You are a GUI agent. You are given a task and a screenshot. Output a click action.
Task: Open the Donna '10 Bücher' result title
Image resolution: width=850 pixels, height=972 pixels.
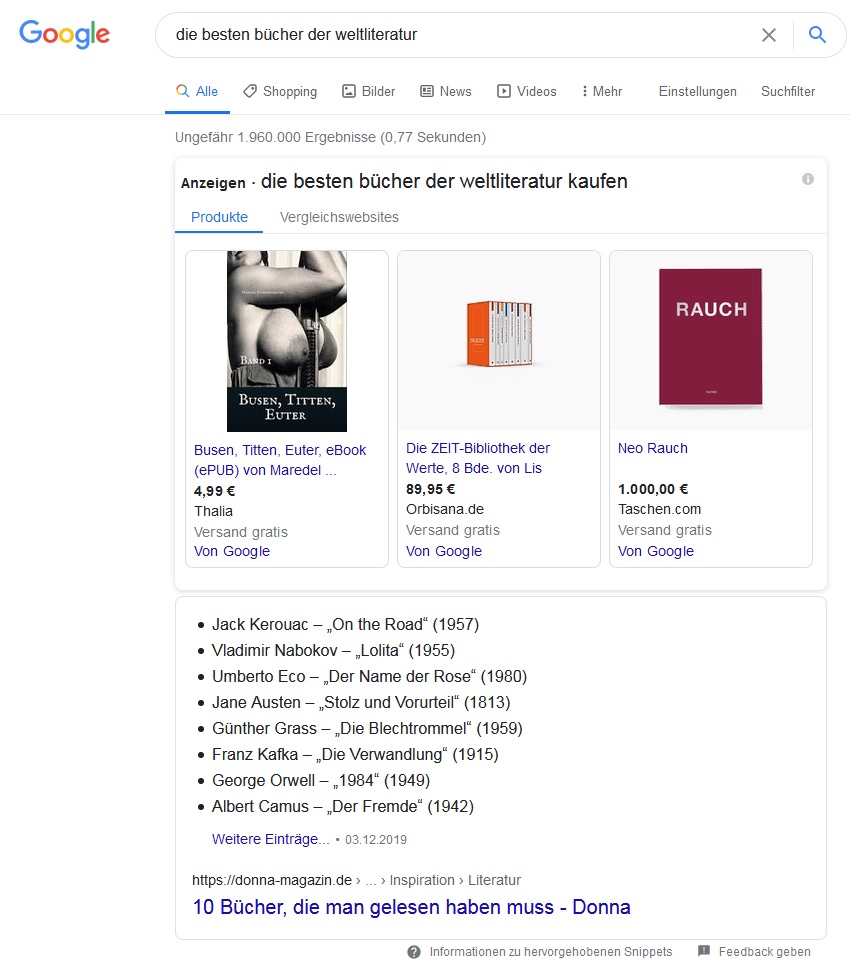coord(411,908)
